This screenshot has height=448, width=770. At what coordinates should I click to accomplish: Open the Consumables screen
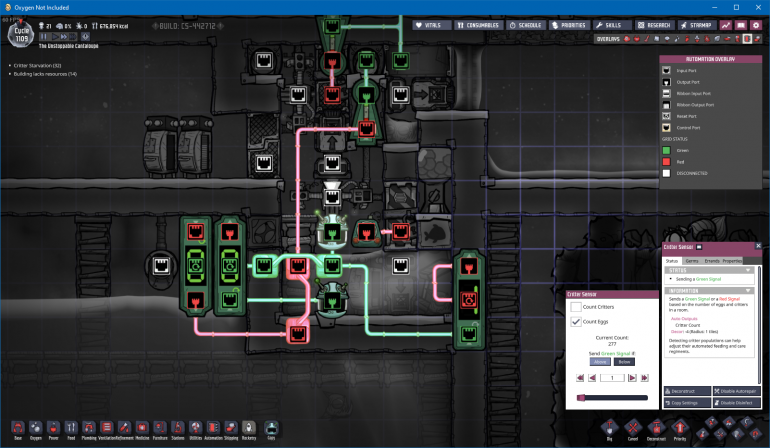tap(478, 25)
